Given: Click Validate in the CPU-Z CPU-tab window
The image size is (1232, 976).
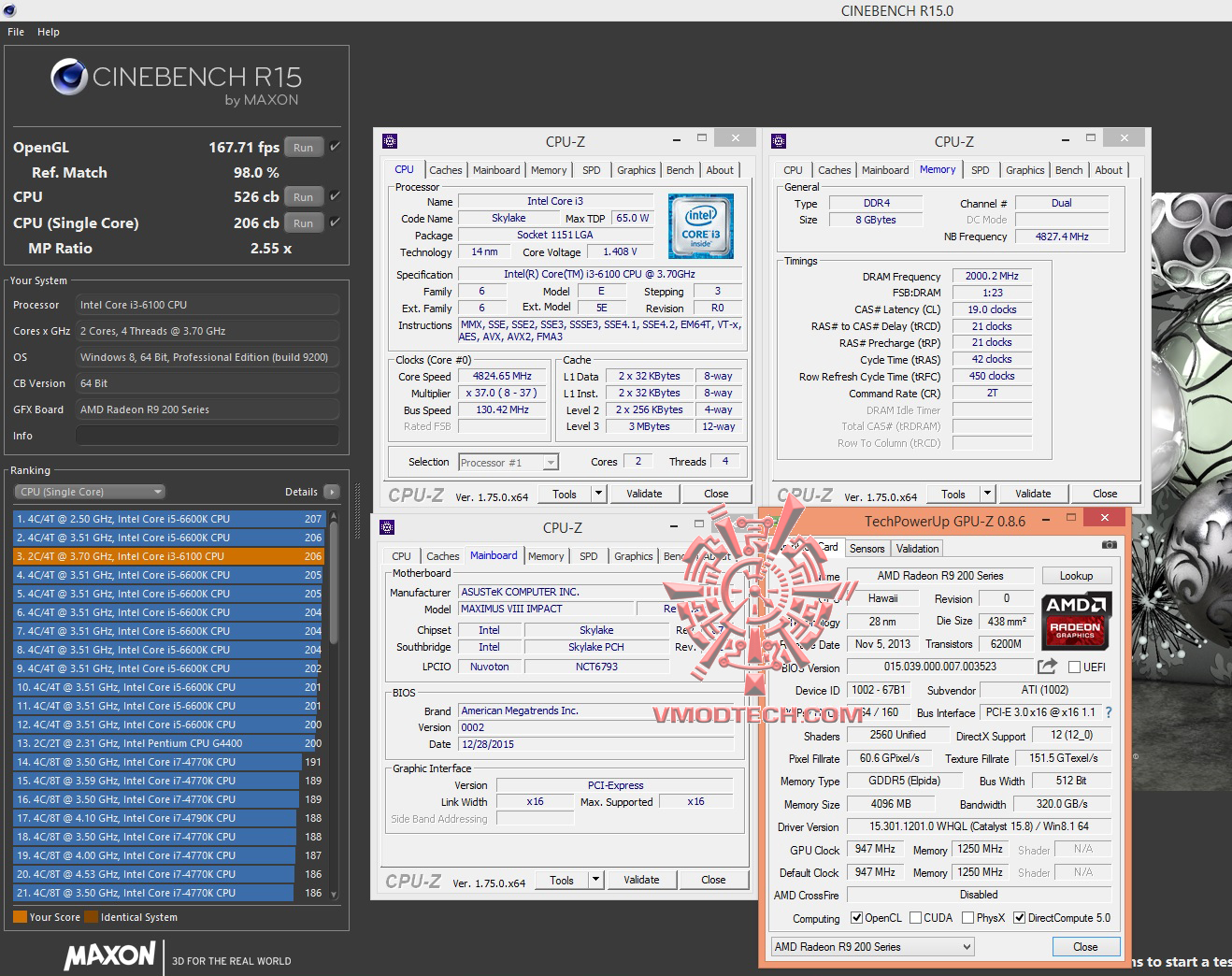Looking at the screenshot, I should (x=644, y=494).
